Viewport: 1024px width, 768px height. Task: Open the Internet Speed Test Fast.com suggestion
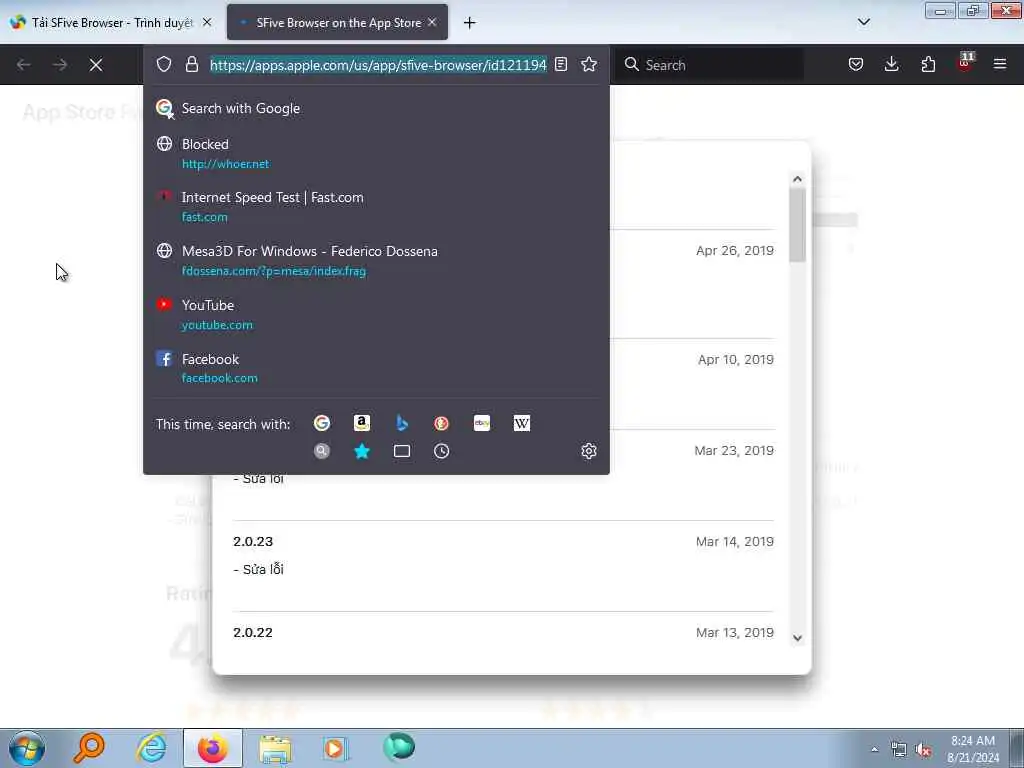376,206
